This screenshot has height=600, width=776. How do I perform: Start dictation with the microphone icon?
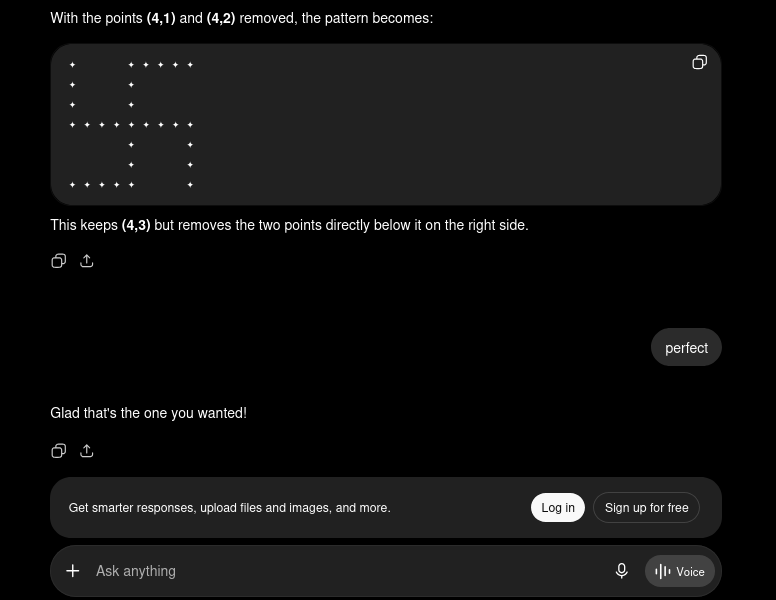[622, 571]
